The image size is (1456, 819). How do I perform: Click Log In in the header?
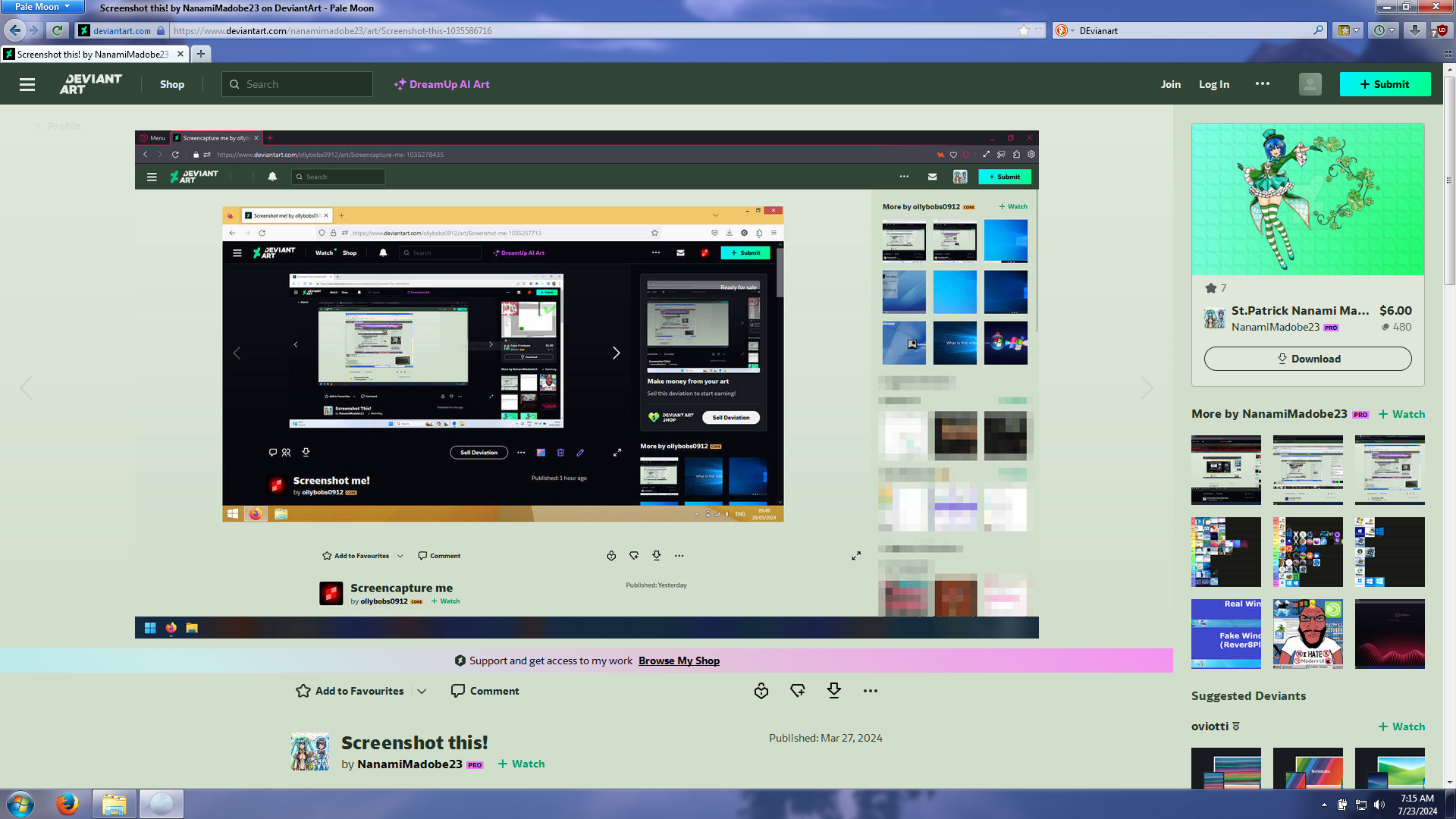coord(1214,84)
